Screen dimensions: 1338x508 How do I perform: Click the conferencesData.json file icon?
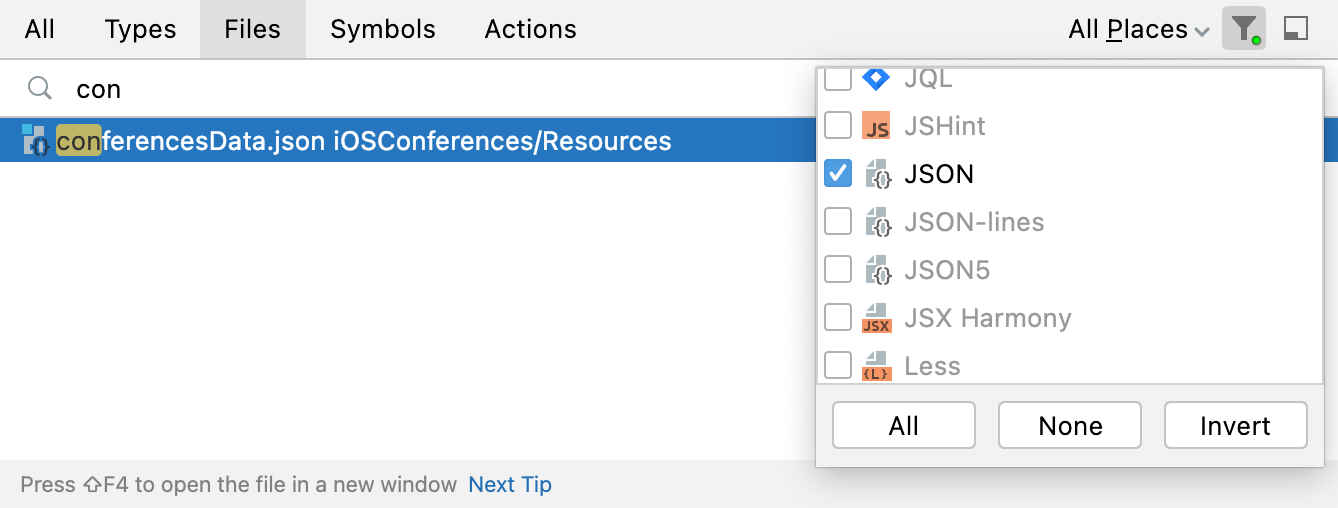tap(36, 141)
